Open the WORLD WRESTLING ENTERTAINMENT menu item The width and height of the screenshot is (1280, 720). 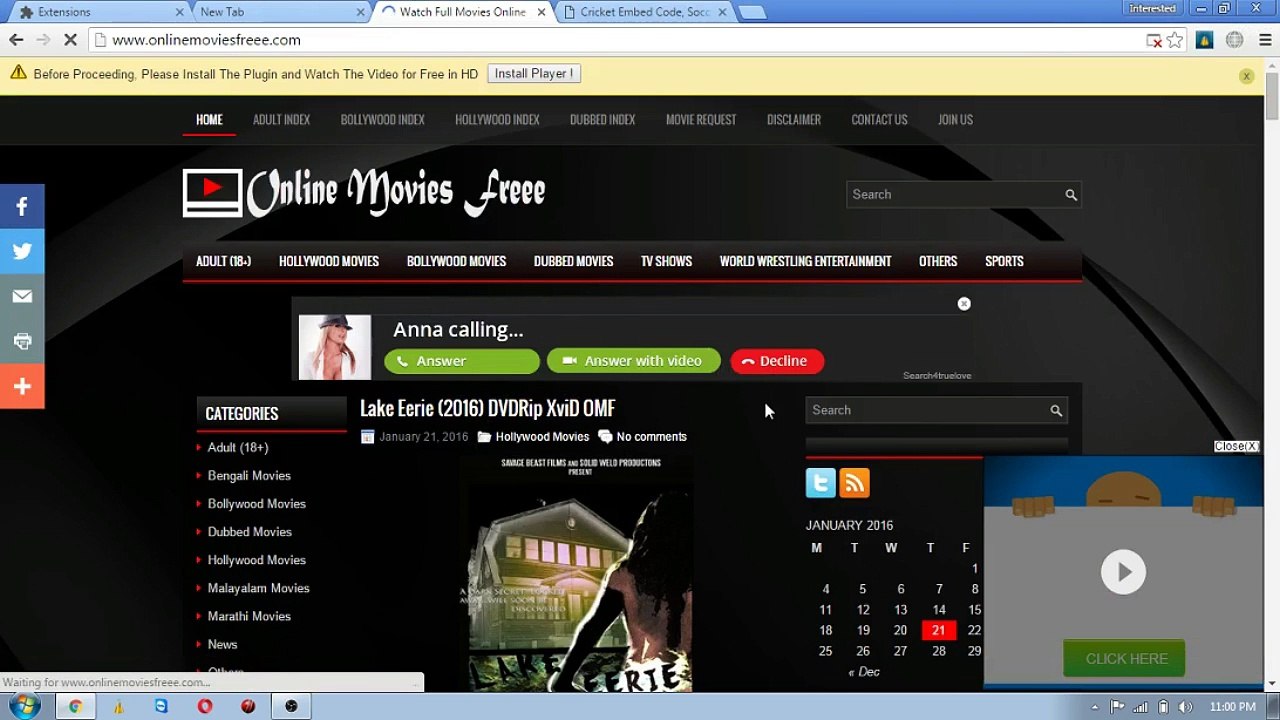805,261
